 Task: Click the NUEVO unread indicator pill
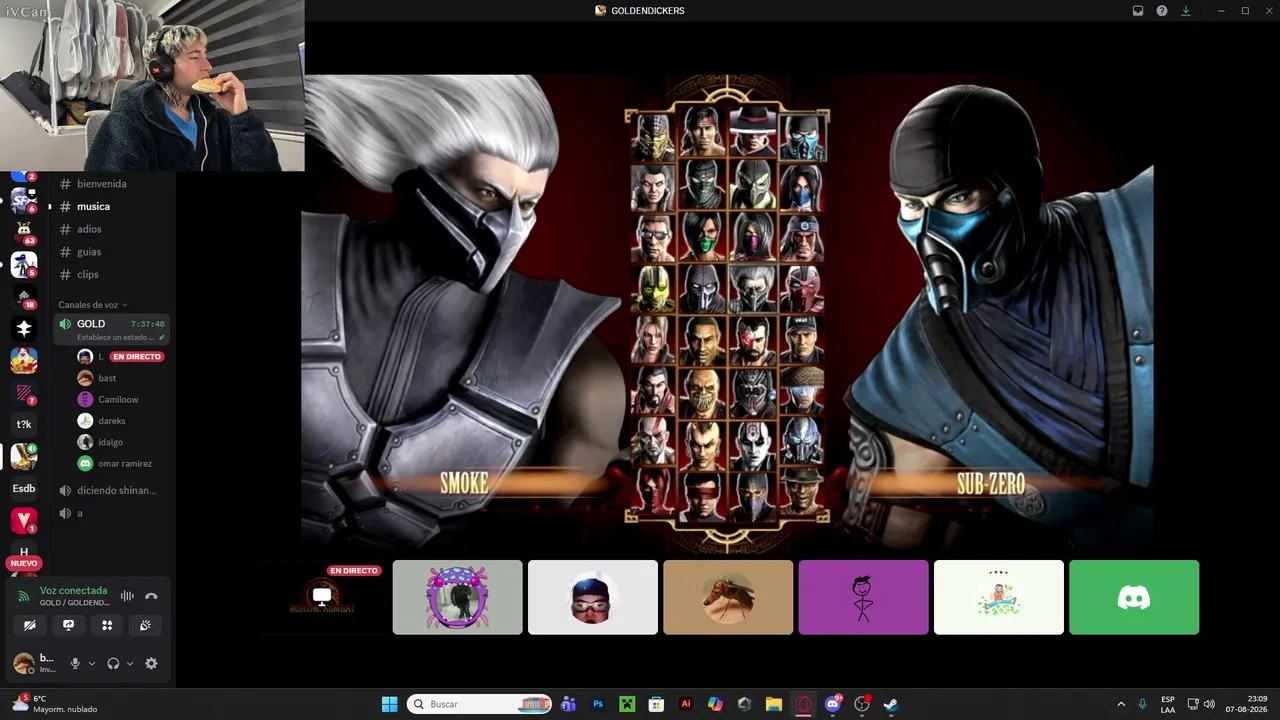[24, 563]
